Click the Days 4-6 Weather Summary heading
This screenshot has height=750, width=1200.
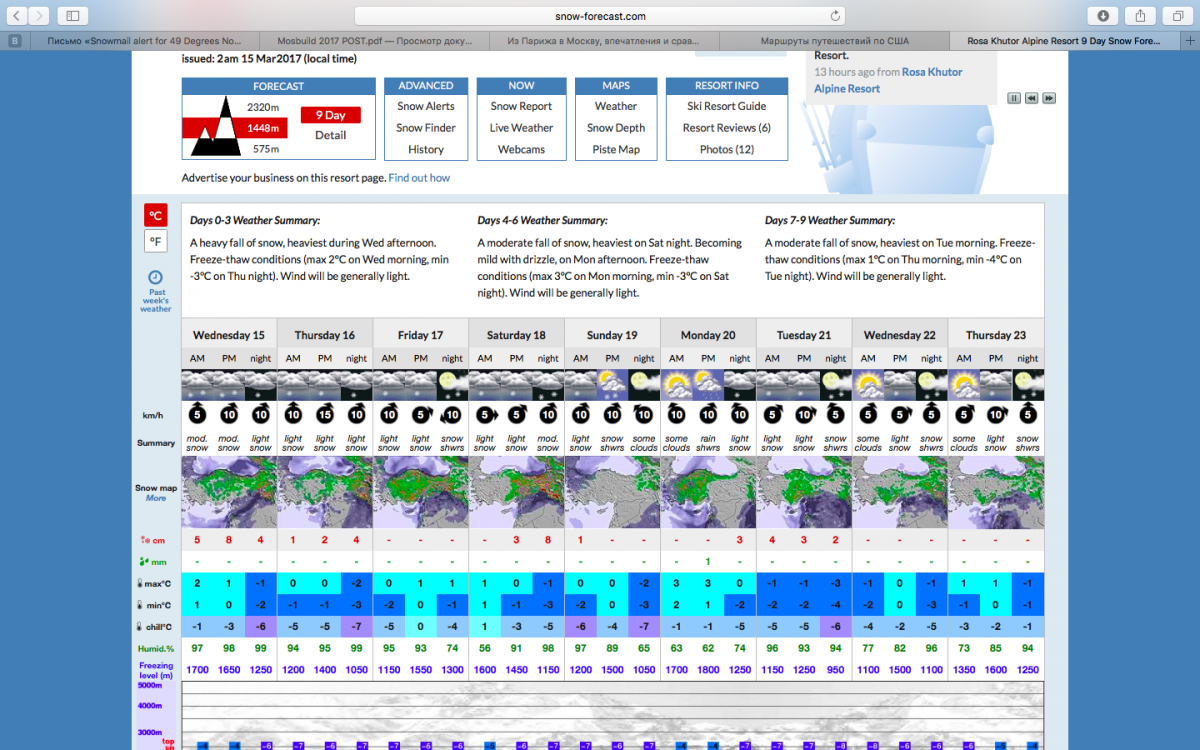(542, 220)
